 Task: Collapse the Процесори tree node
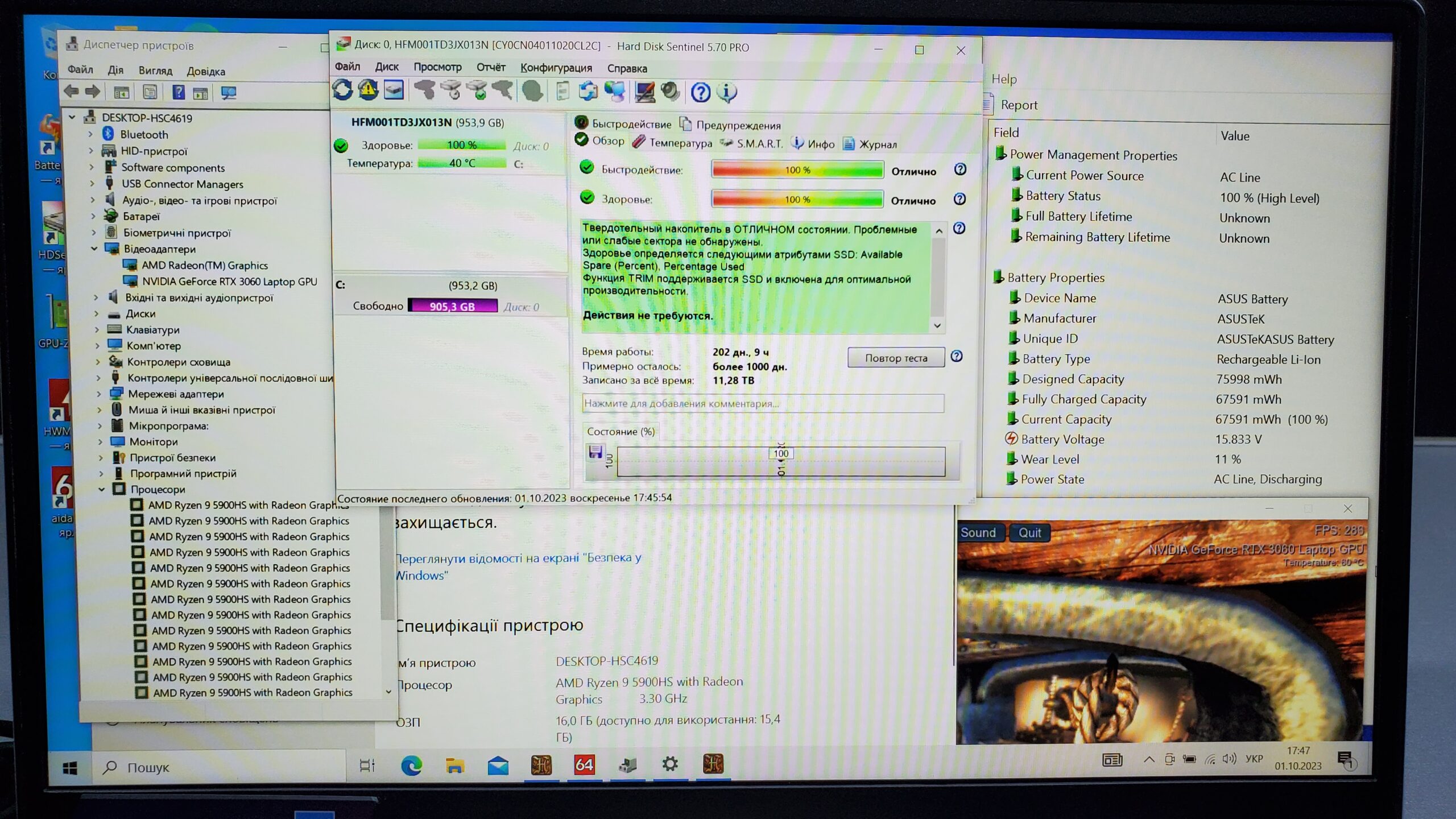[x=102, y=489]
